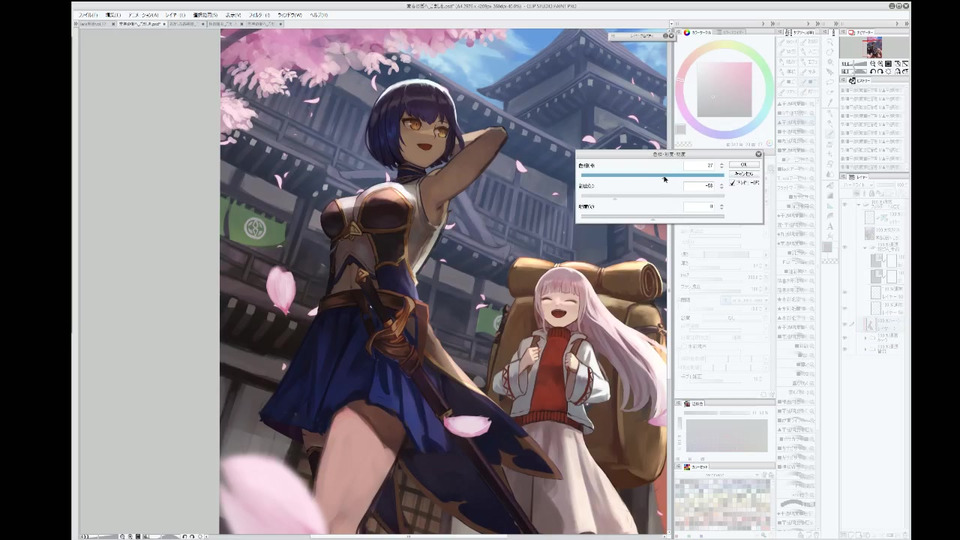Click the intermediate color mixing area
This screenshot has height=540, width=960.
point(726,435)
